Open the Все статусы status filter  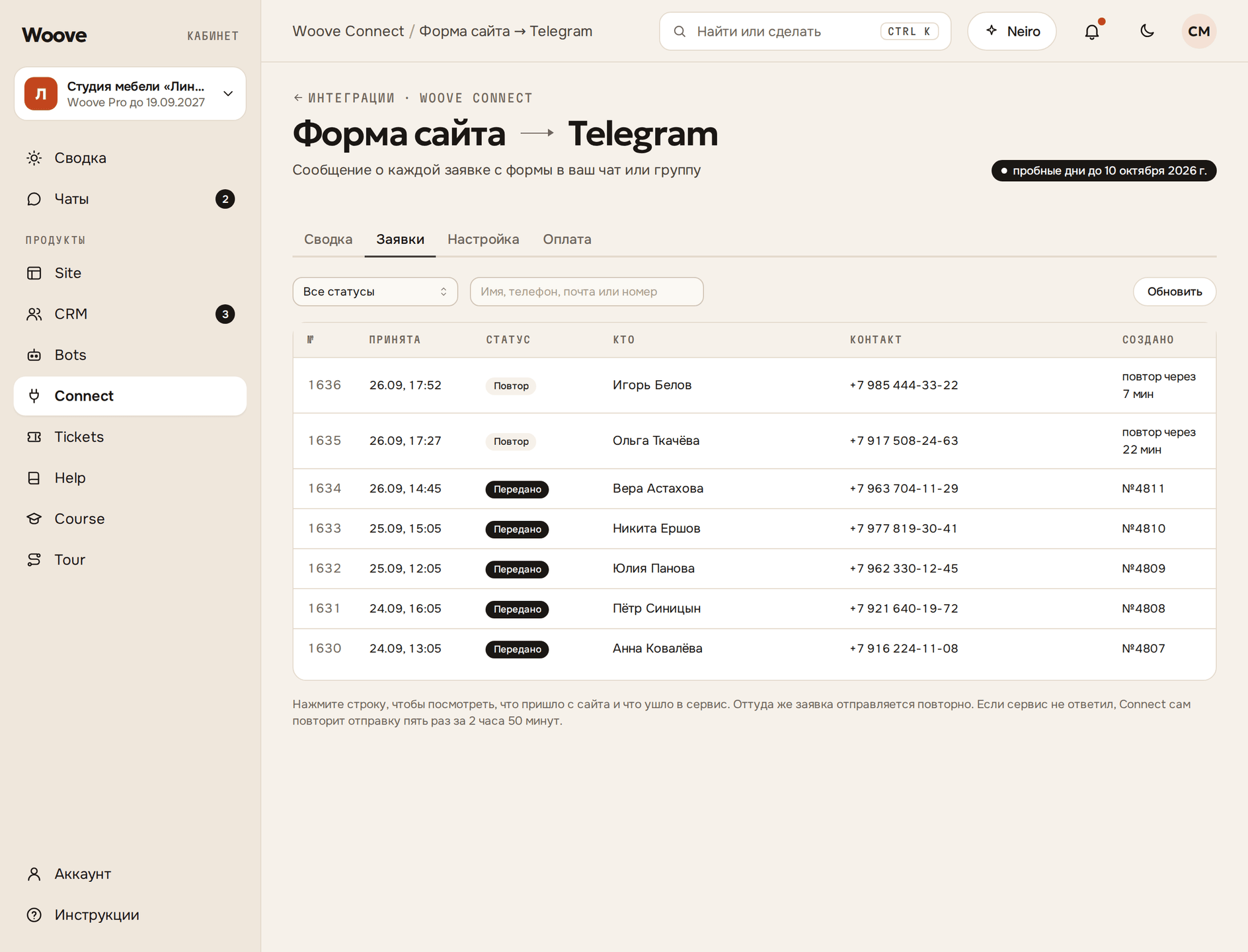click(x=375, y=292)
